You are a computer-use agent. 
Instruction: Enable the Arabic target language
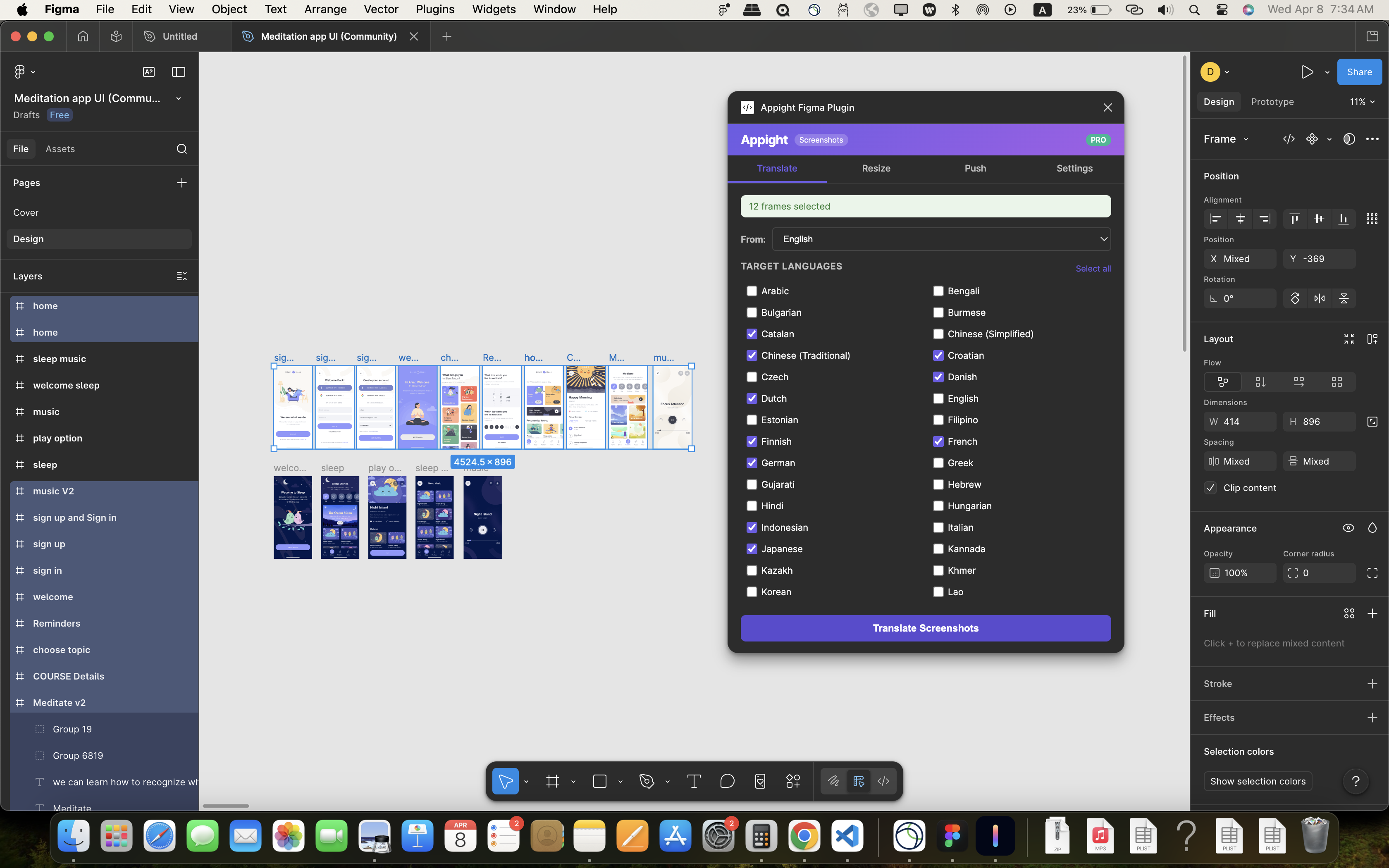point(752,291)
